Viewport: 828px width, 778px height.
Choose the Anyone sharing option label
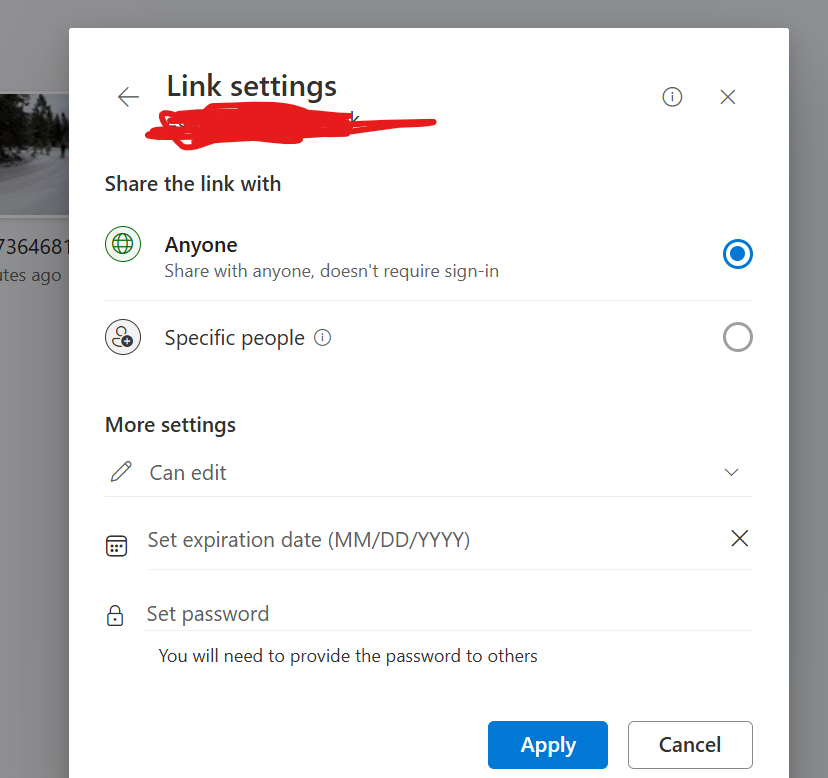coord(201,245)
